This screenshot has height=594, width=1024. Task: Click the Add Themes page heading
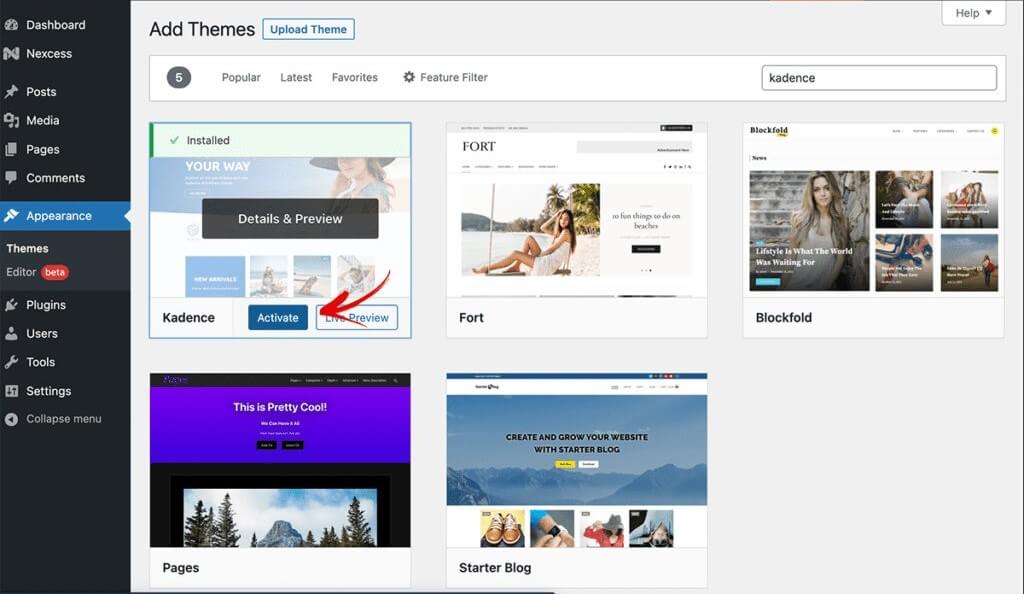(x=202, y=29)
